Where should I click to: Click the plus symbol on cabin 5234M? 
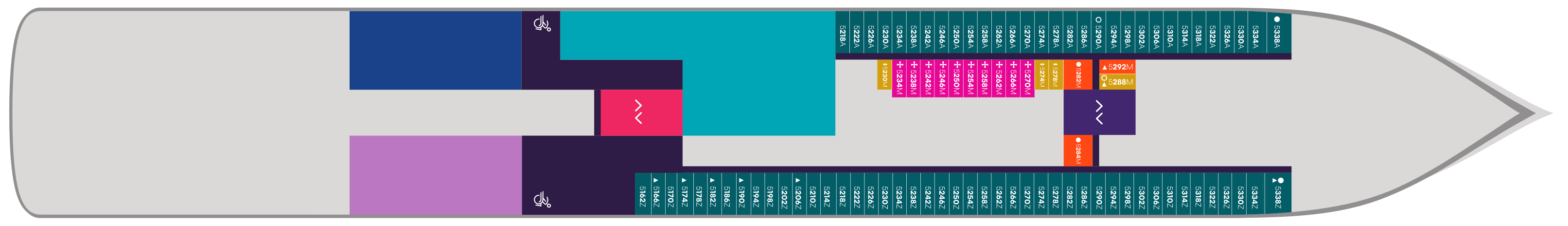point(899,65)
